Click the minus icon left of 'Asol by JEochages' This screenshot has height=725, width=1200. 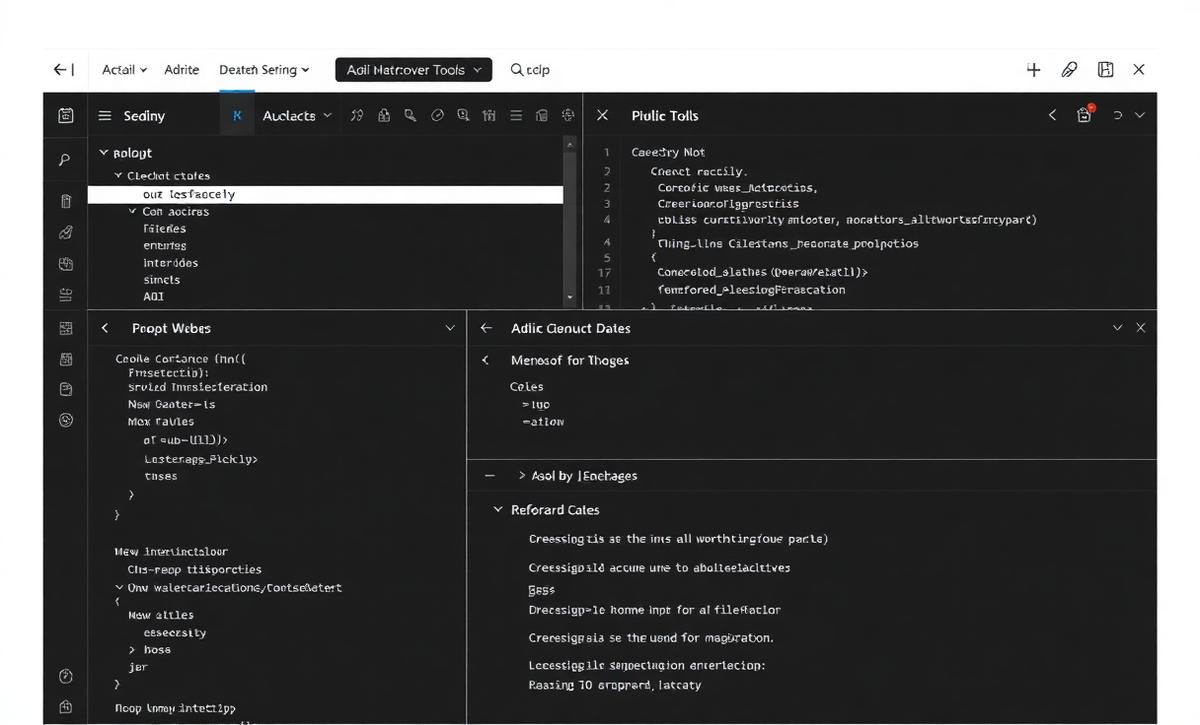[x=489, y=476]
